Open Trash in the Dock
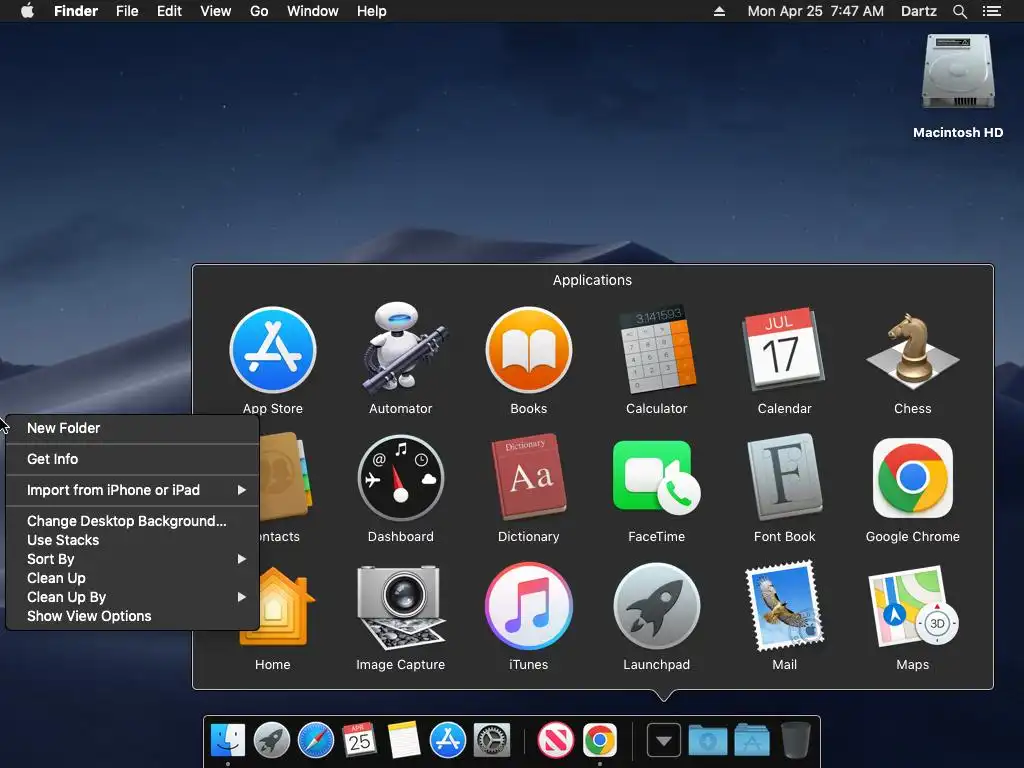1024x768 pixels. (x=795, y=741)
